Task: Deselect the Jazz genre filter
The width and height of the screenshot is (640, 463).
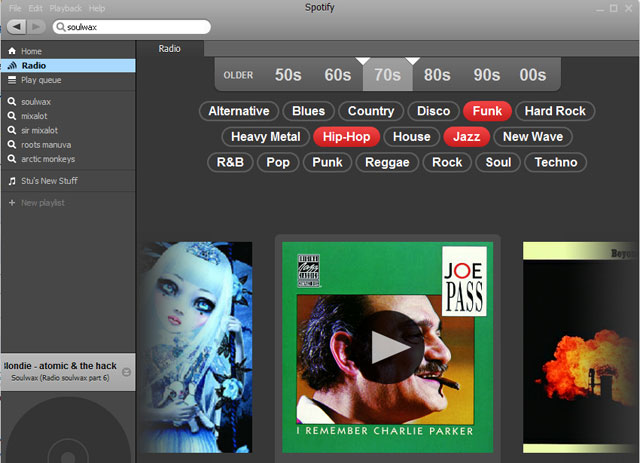Action: point(466,137)
